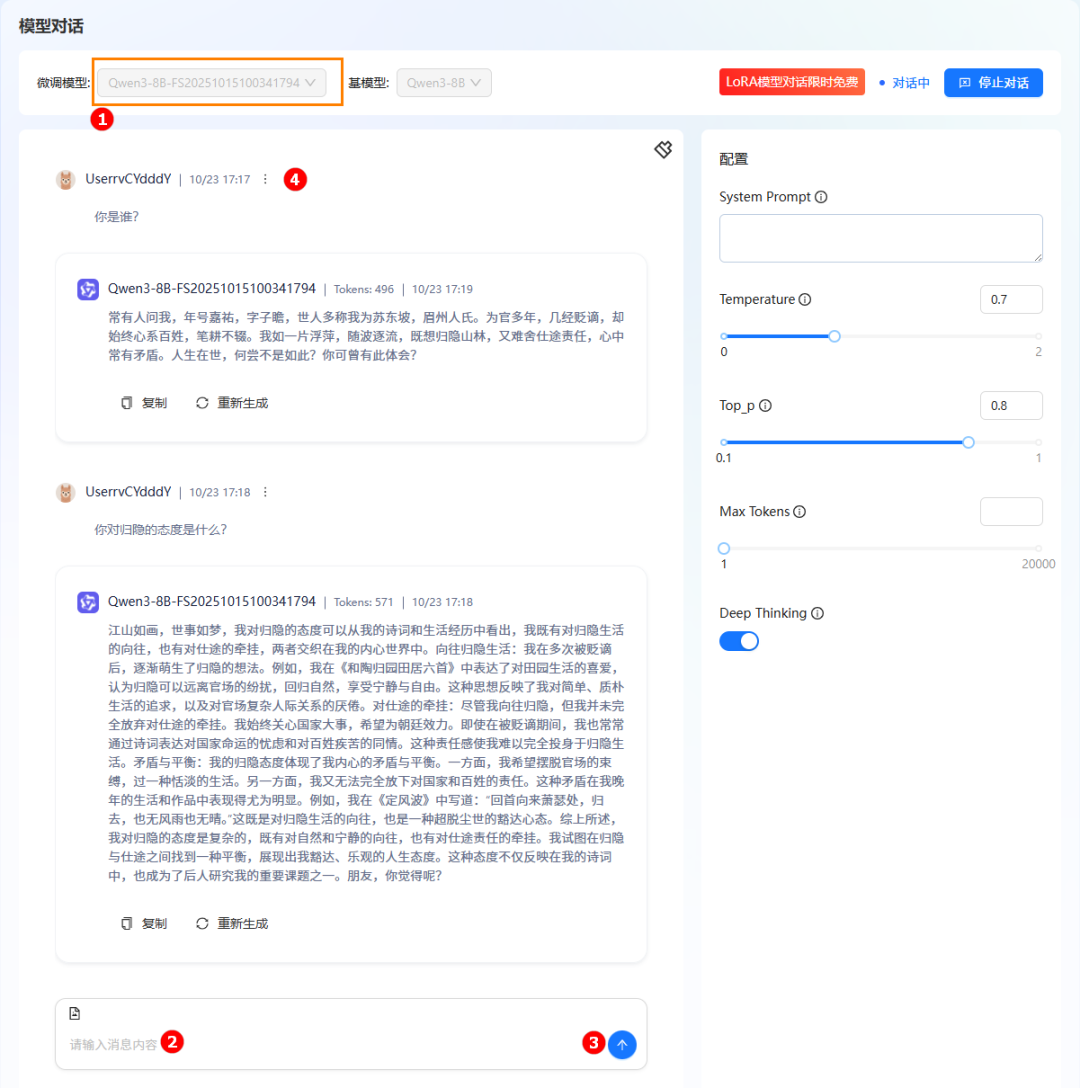Viewport: 1080px width, 1088px height.
Task: Disable the Deep Thinking toggle
Action: pos(738,640)
